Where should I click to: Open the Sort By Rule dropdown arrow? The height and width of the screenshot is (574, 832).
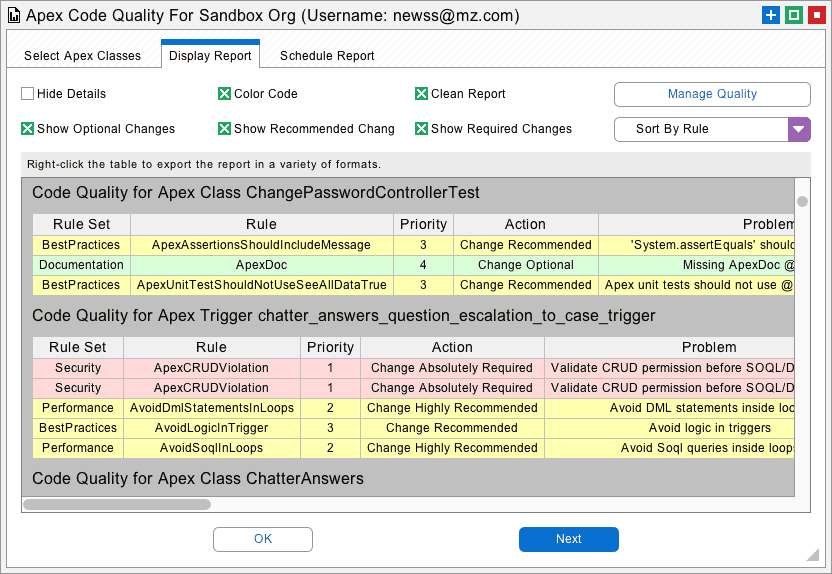(799, 129)
